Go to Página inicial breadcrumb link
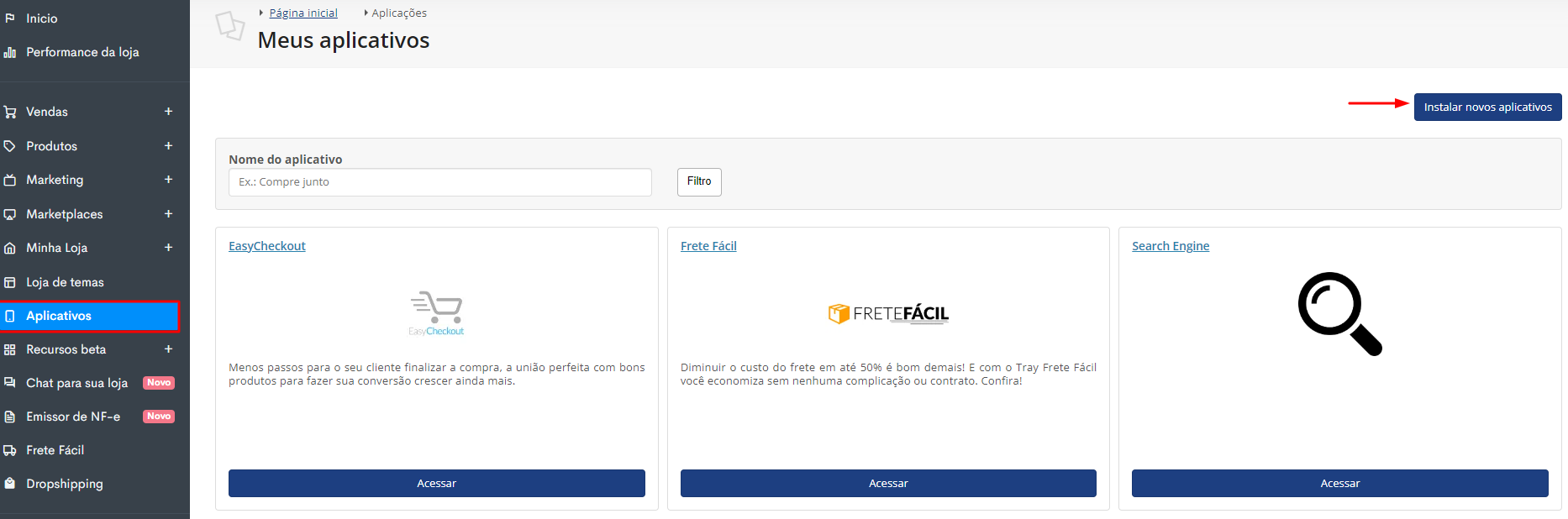Viewport: 1568px width, 519px height. click(303, 13)
